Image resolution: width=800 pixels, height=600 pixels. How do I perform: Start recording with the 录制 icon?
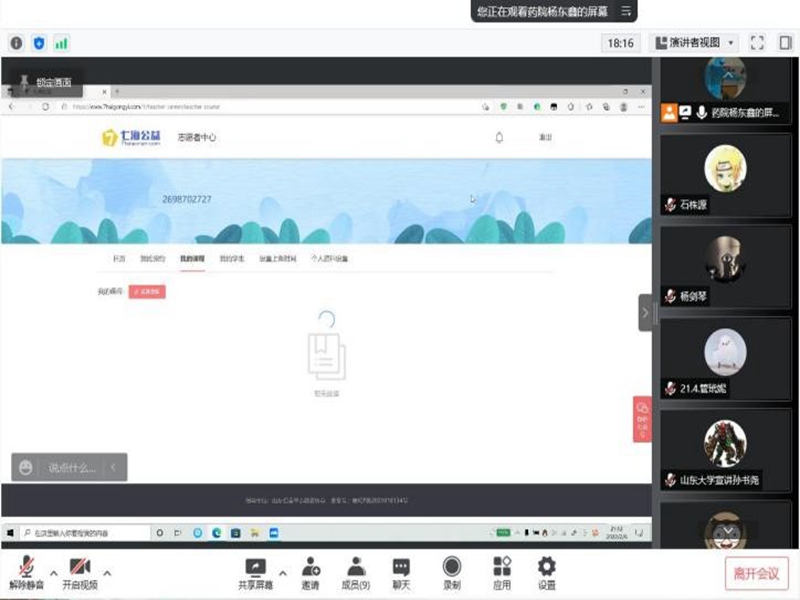click(452, 572)
